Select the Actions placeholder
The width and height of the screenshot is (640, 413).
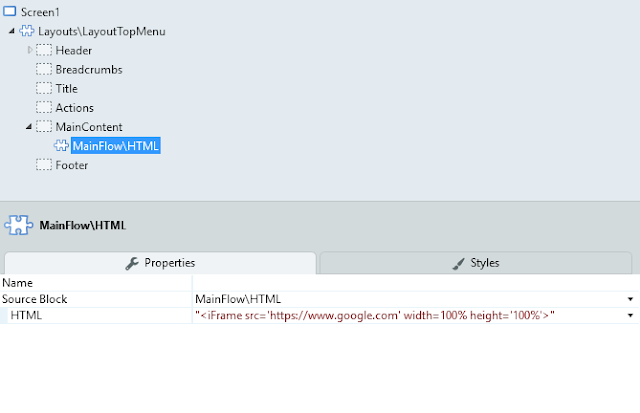(x=75, y=108)
